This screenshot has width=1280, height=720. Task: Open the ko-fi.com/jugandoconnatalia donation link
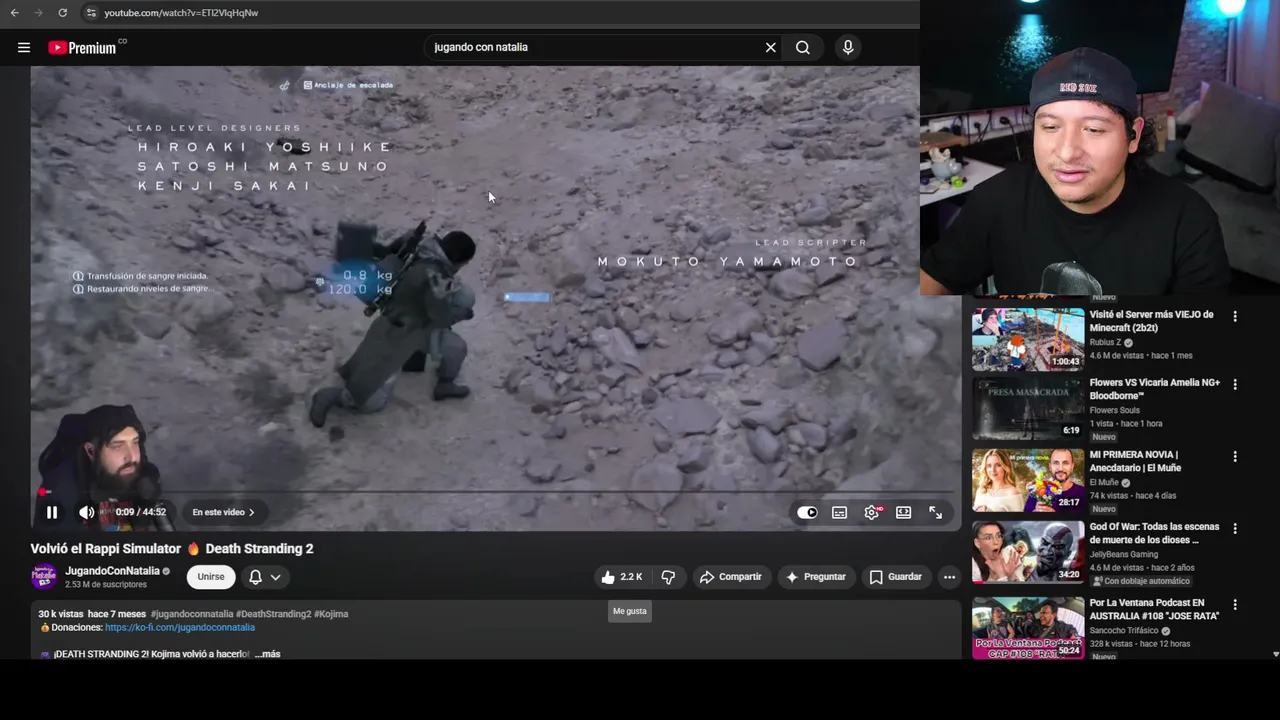tap(180, 628)
